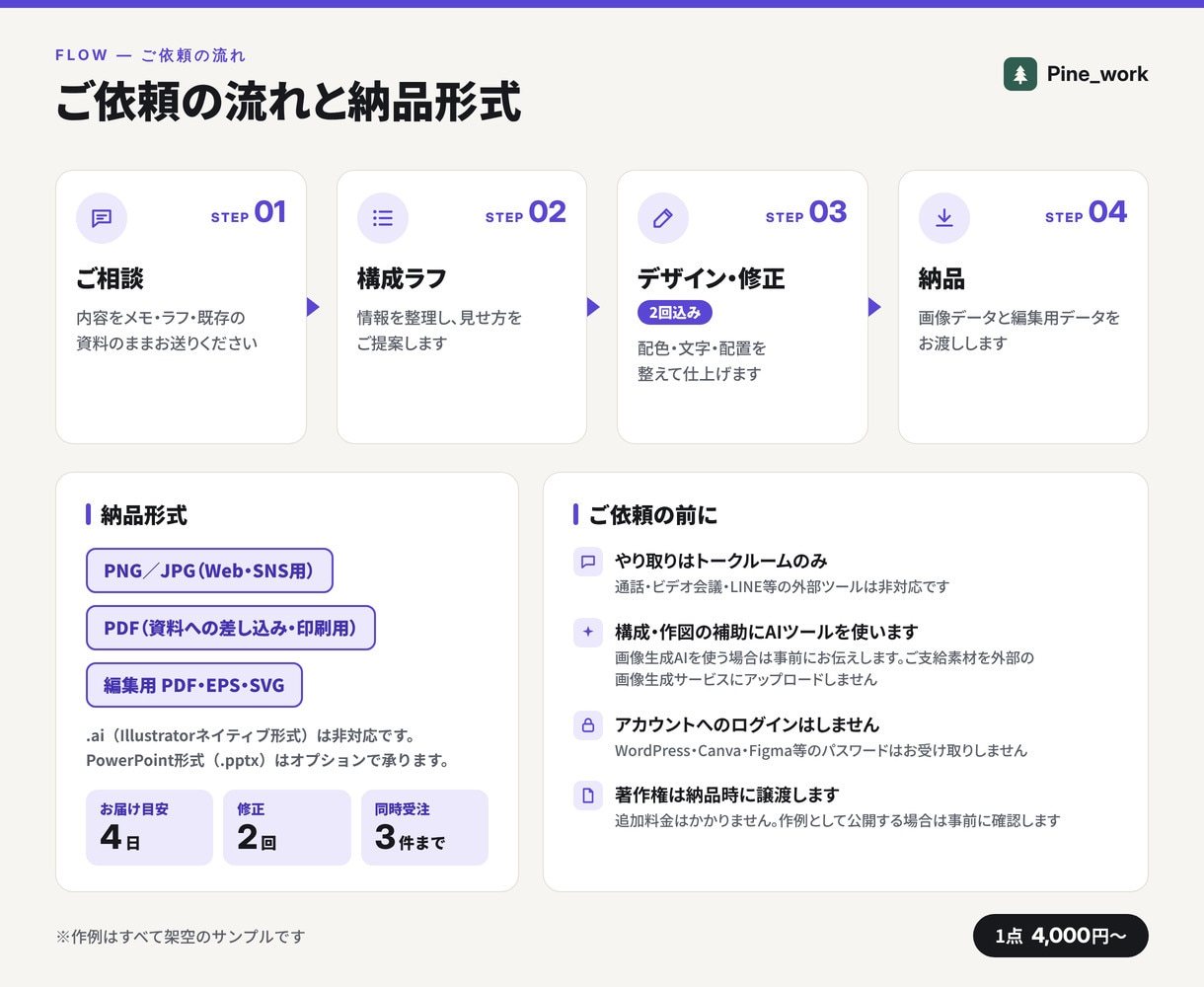
Task: Click the 納品形式 section heading
Action: pos(144,515)
